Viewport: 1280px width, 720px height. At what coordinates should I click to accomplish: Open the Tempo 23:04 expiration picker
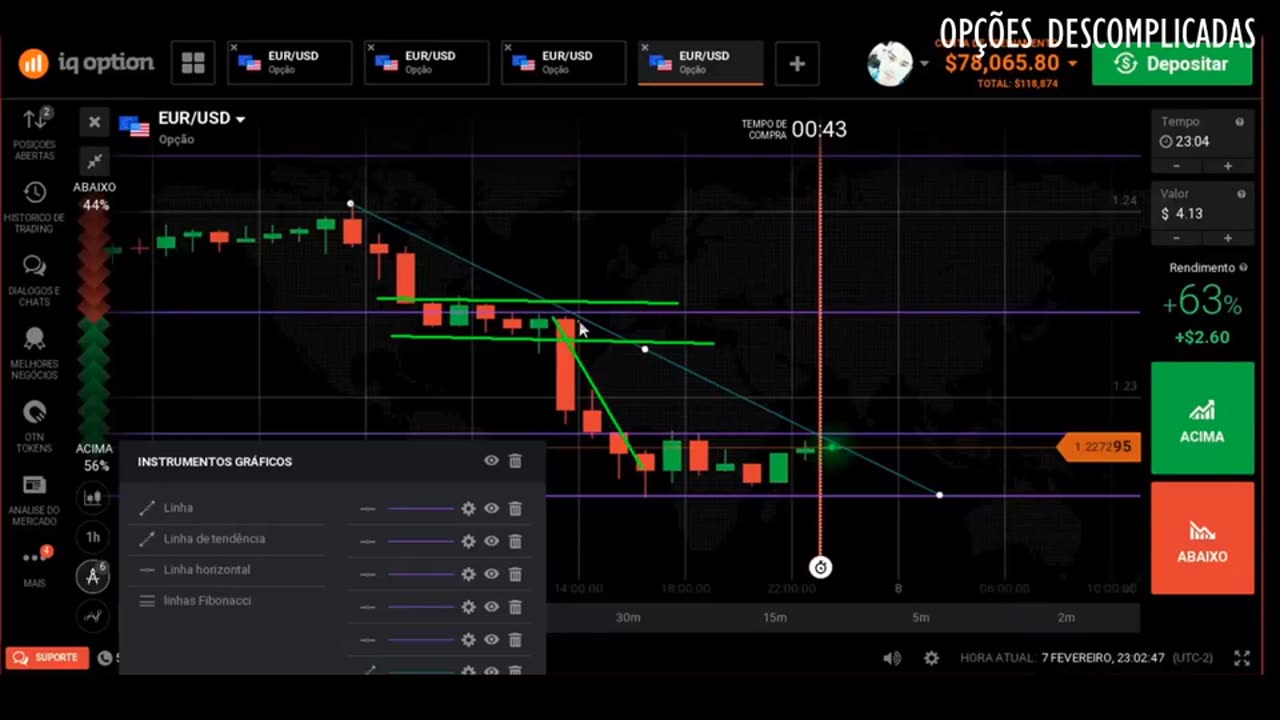[1201, 142]
